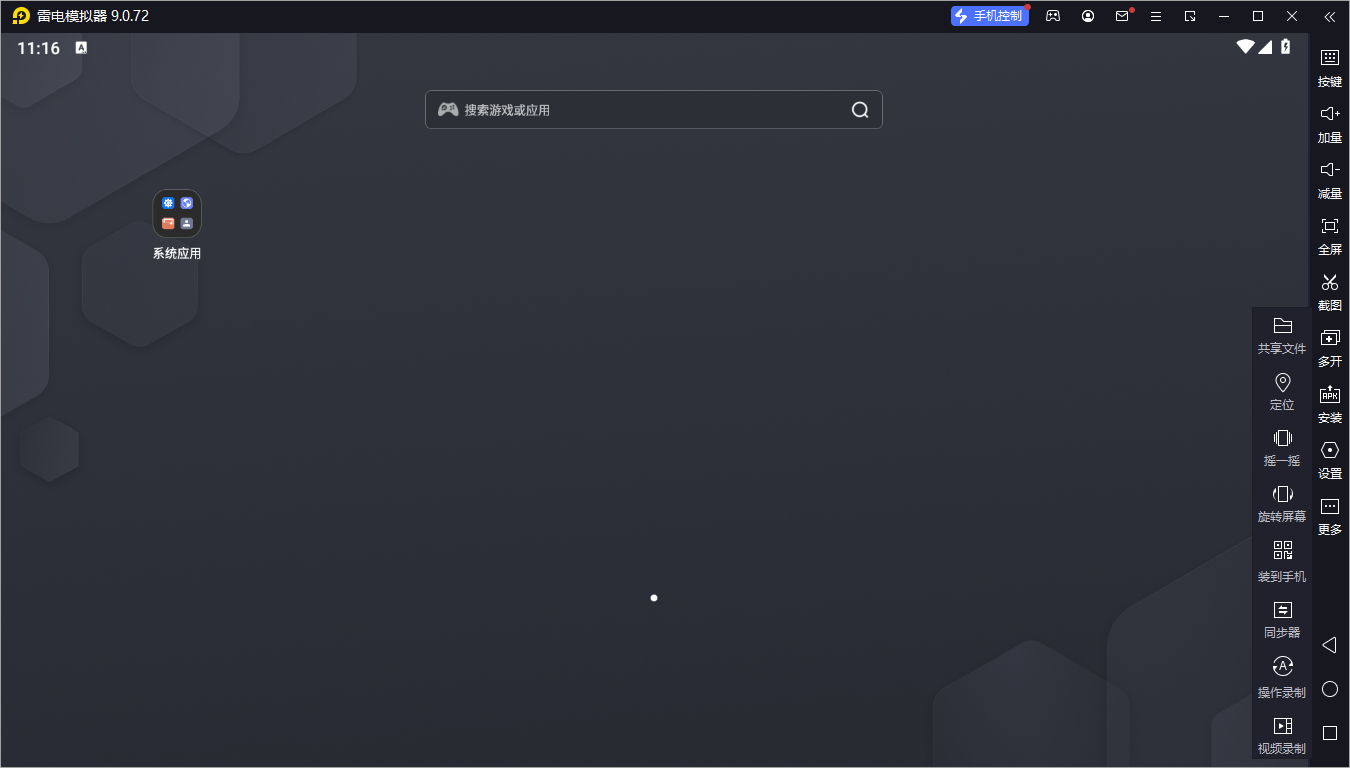This screenshot has width=1350, height=768.
Task: Open 共享文件 shared files
Action: 1282,336
